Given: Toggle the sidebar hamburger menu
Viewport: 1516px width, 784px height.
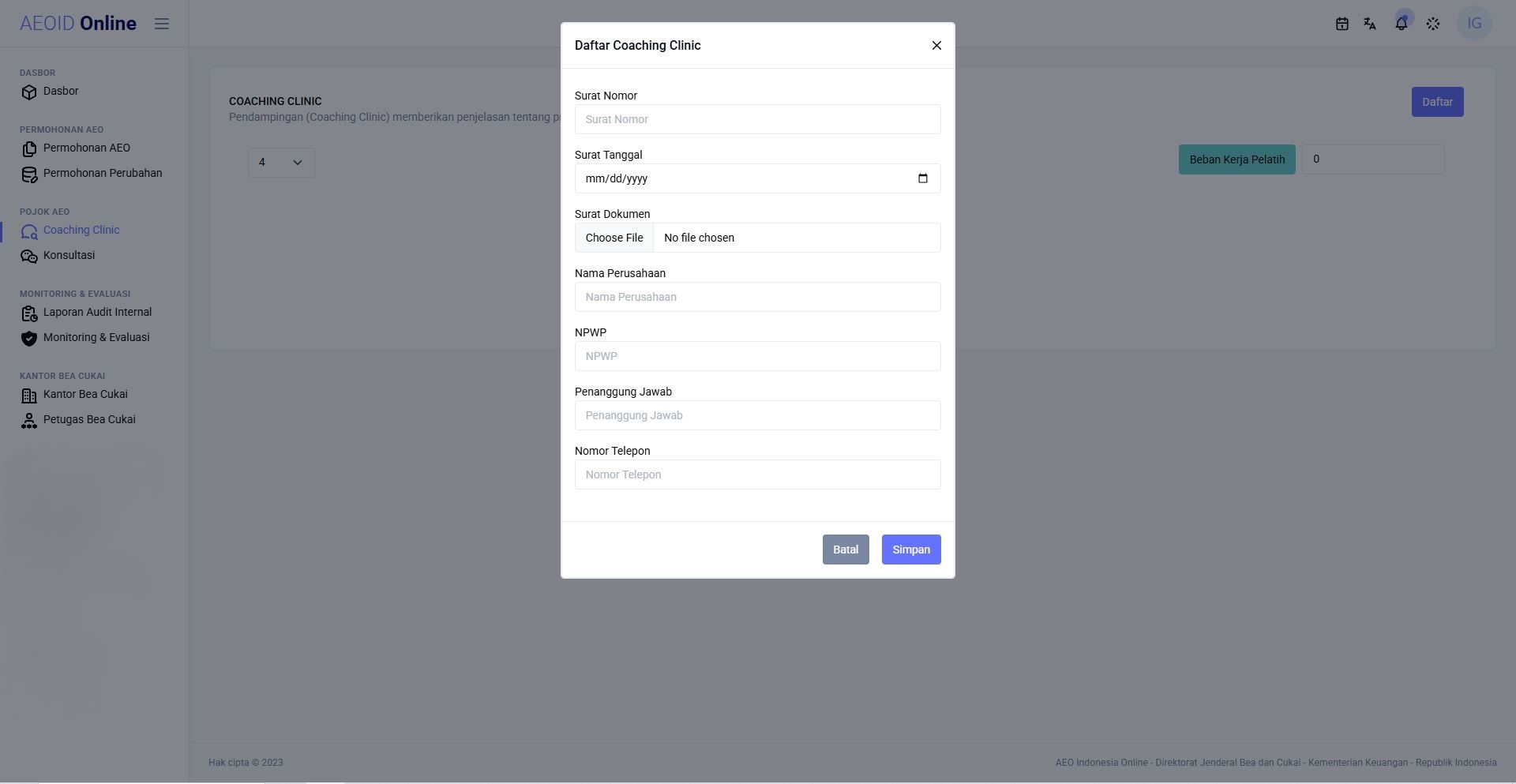Looking at the screenshot, I should point(162,24).
